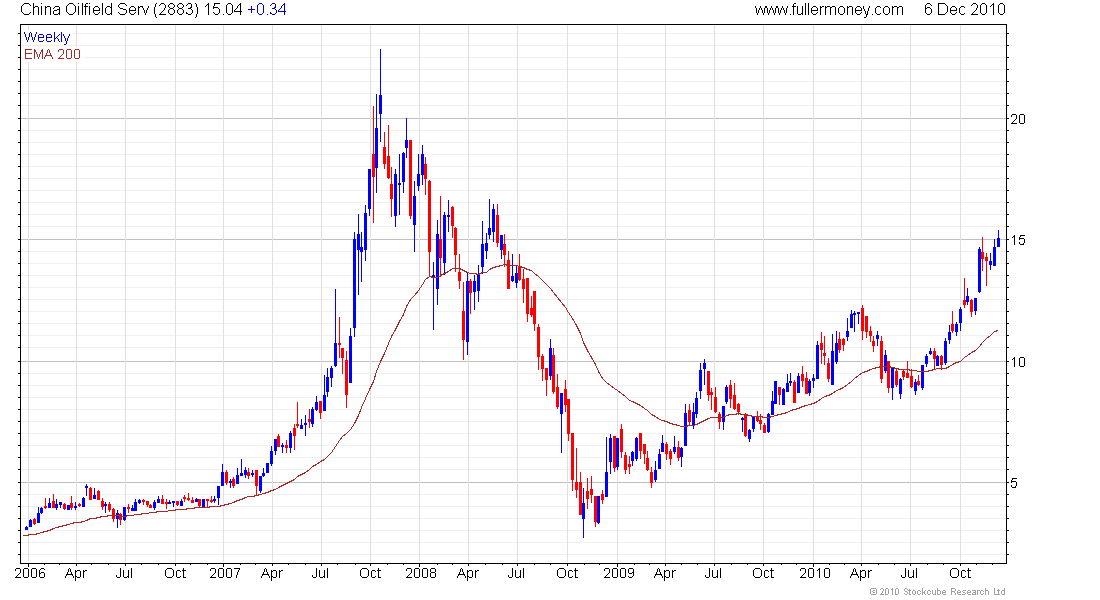The width and height of the screenshot is (1100, 600).
Task: Click the blue 'Weekly' legend label
Action: [47, 37]
